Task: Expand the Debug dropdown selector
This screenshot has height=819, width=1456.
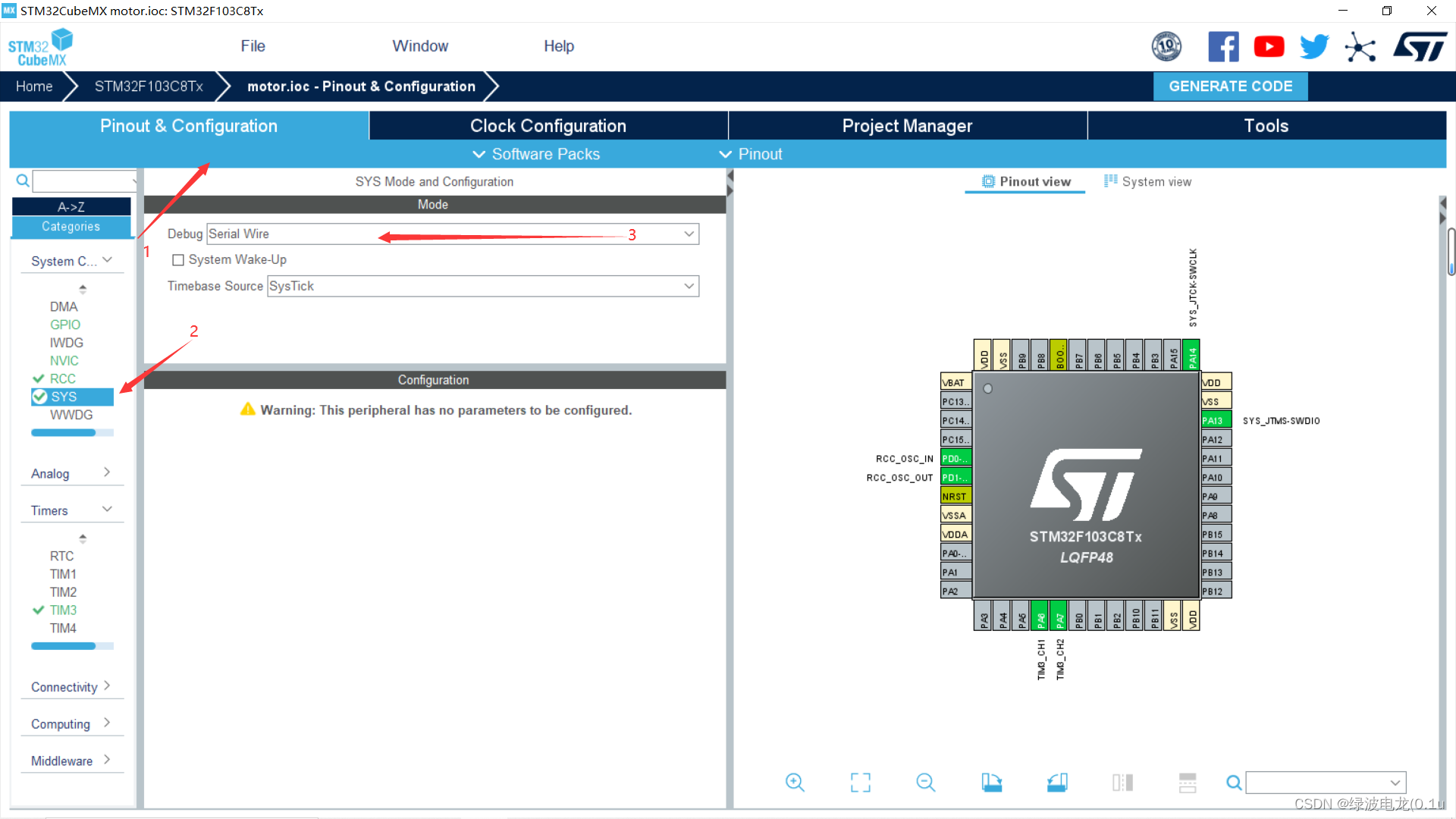Action: [x=690, y=234]
